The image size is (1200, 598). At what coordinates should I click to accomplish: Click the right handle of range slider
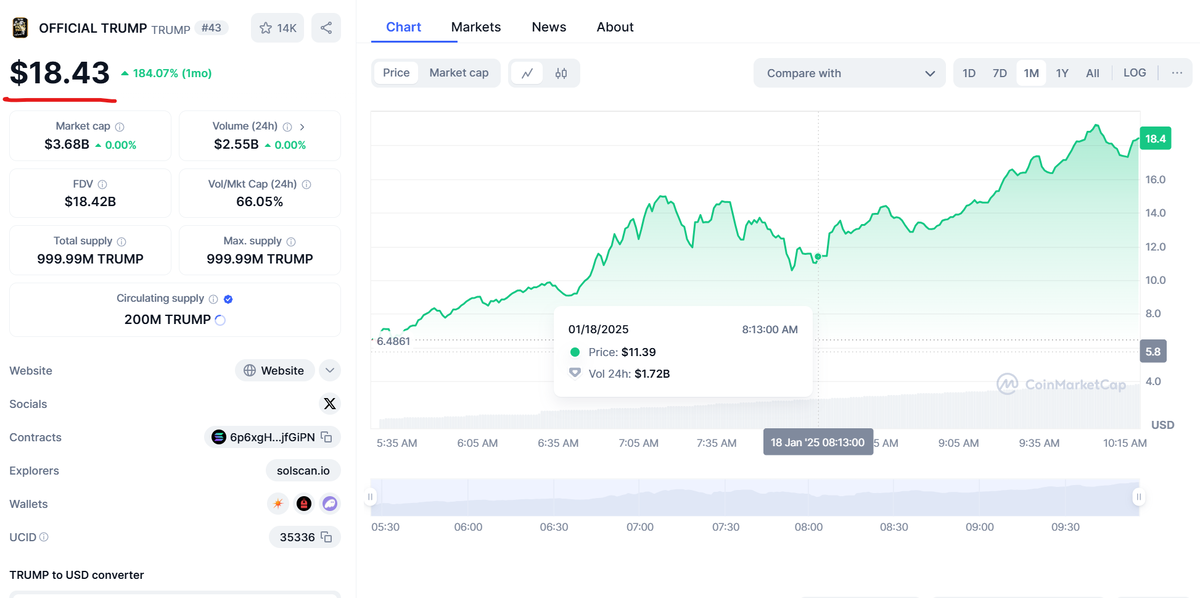[x=1137, y=497]
